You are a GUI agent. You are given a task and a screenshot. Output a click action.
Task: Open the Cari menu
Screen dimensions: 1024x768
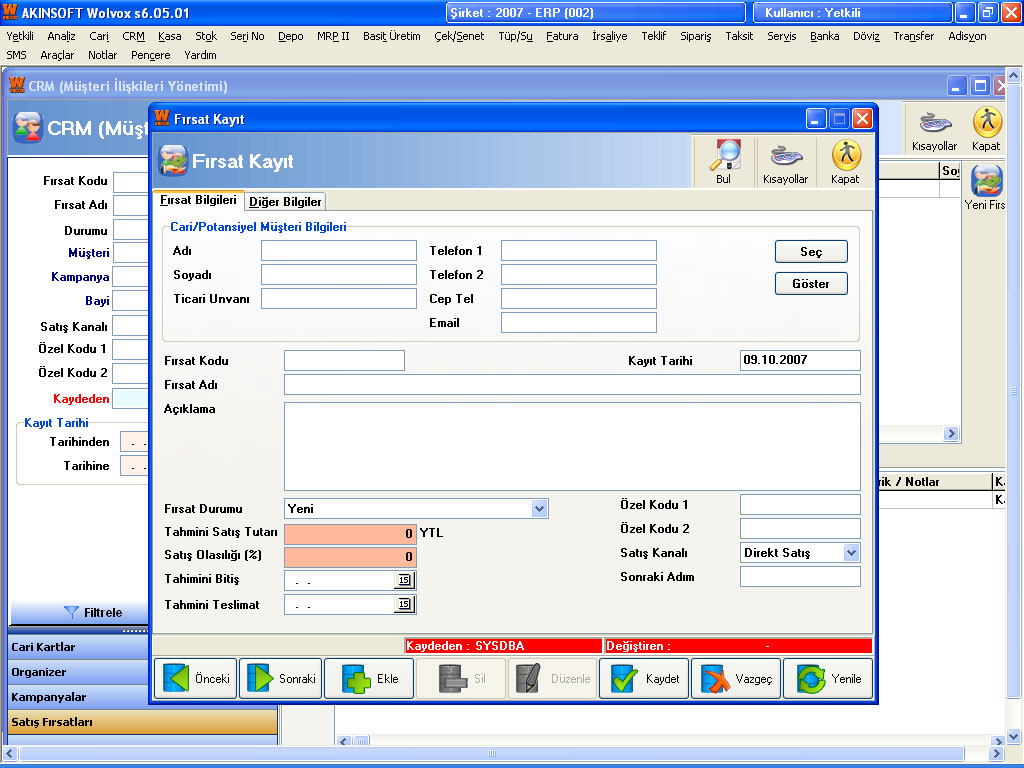[99, 37]
